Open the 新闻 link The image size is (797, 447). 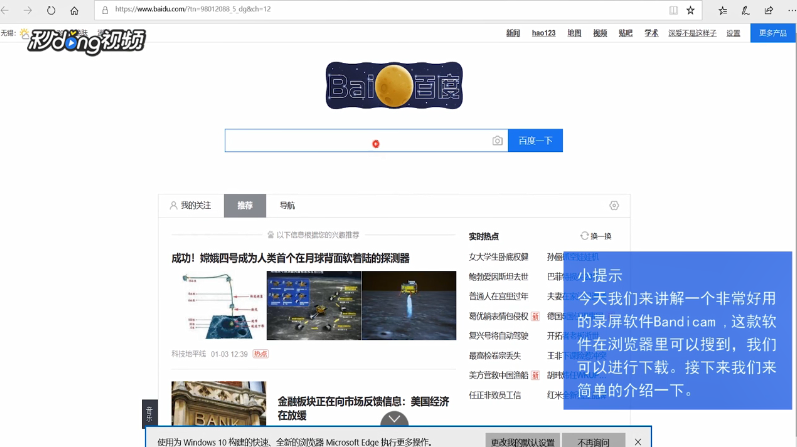click(x=513, y=33)
